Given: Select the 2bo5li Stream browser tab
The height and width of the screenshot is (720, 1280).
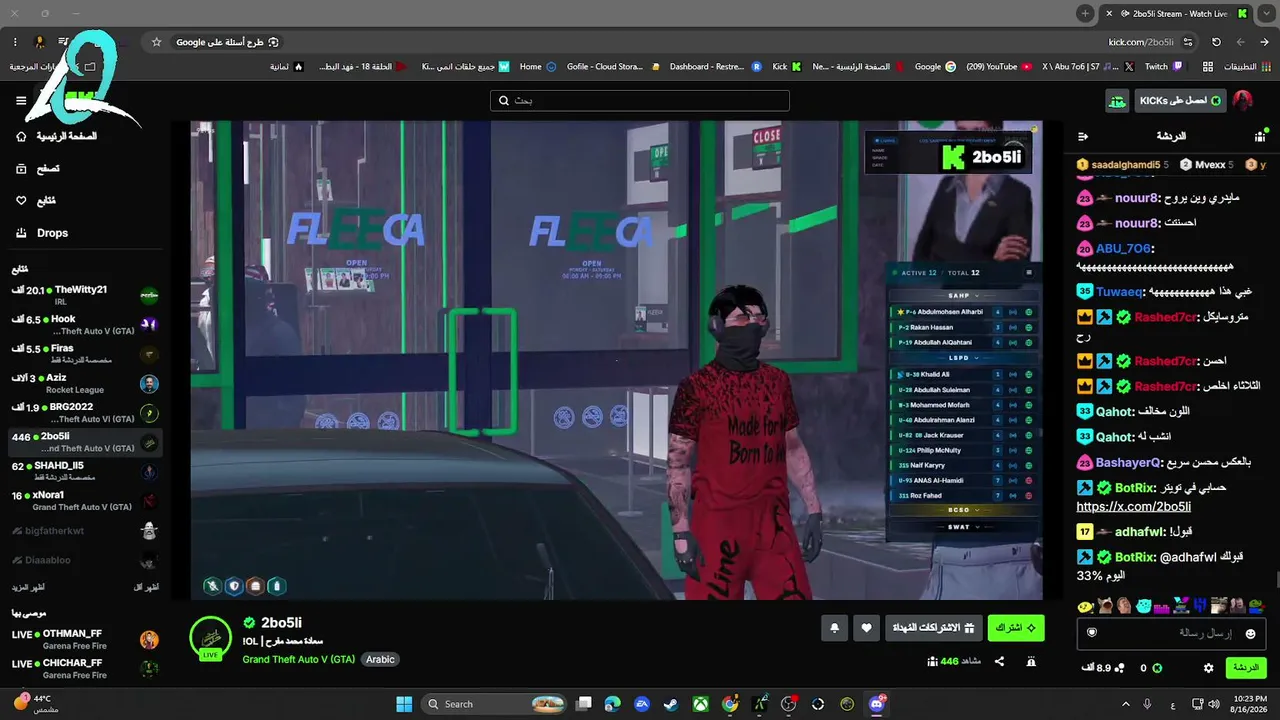Looking at the screenshot, I should click(1176, 14).
